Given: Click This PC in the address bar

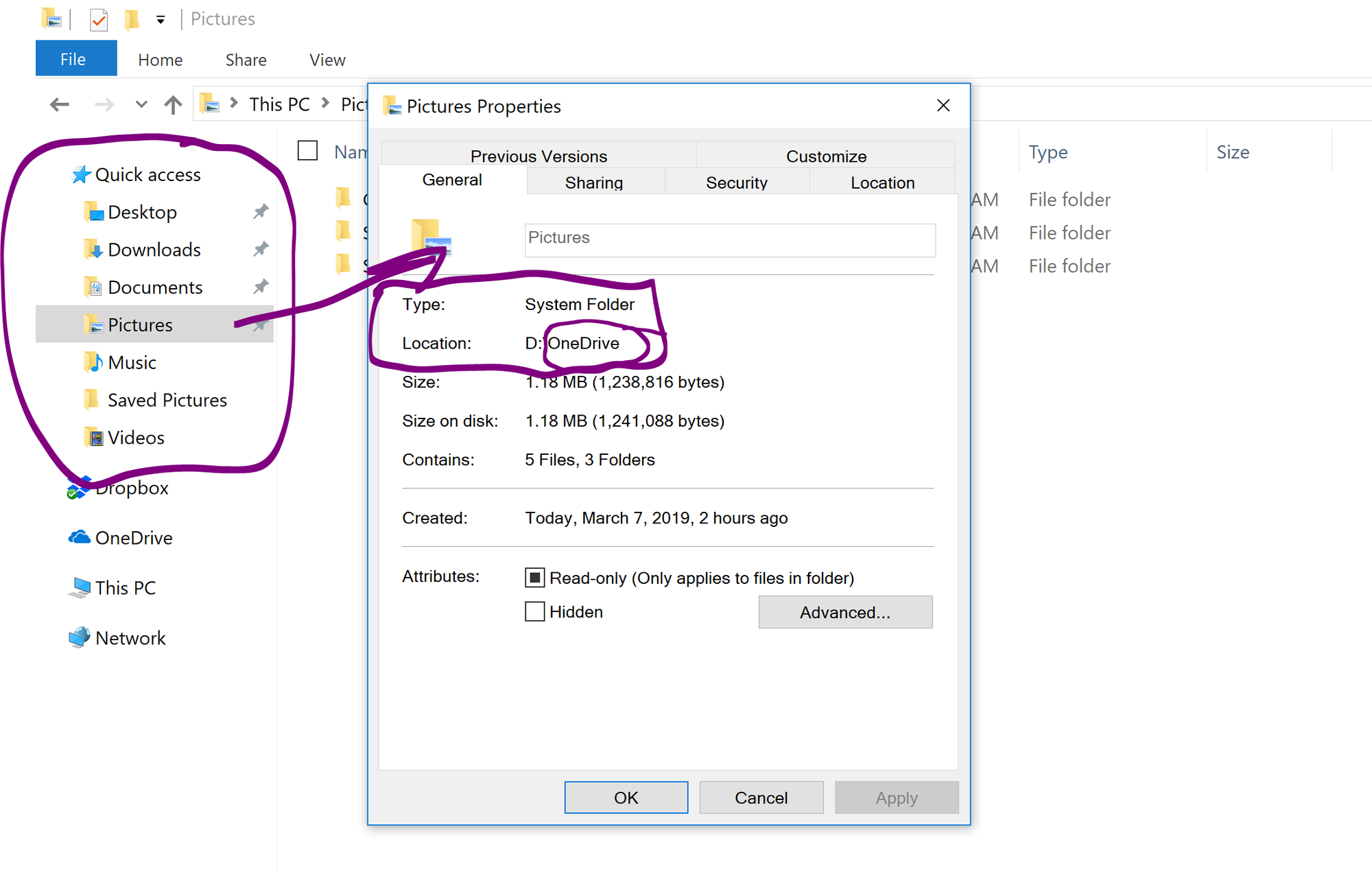Looking at the screenshot, I should [x=279, y=104].
